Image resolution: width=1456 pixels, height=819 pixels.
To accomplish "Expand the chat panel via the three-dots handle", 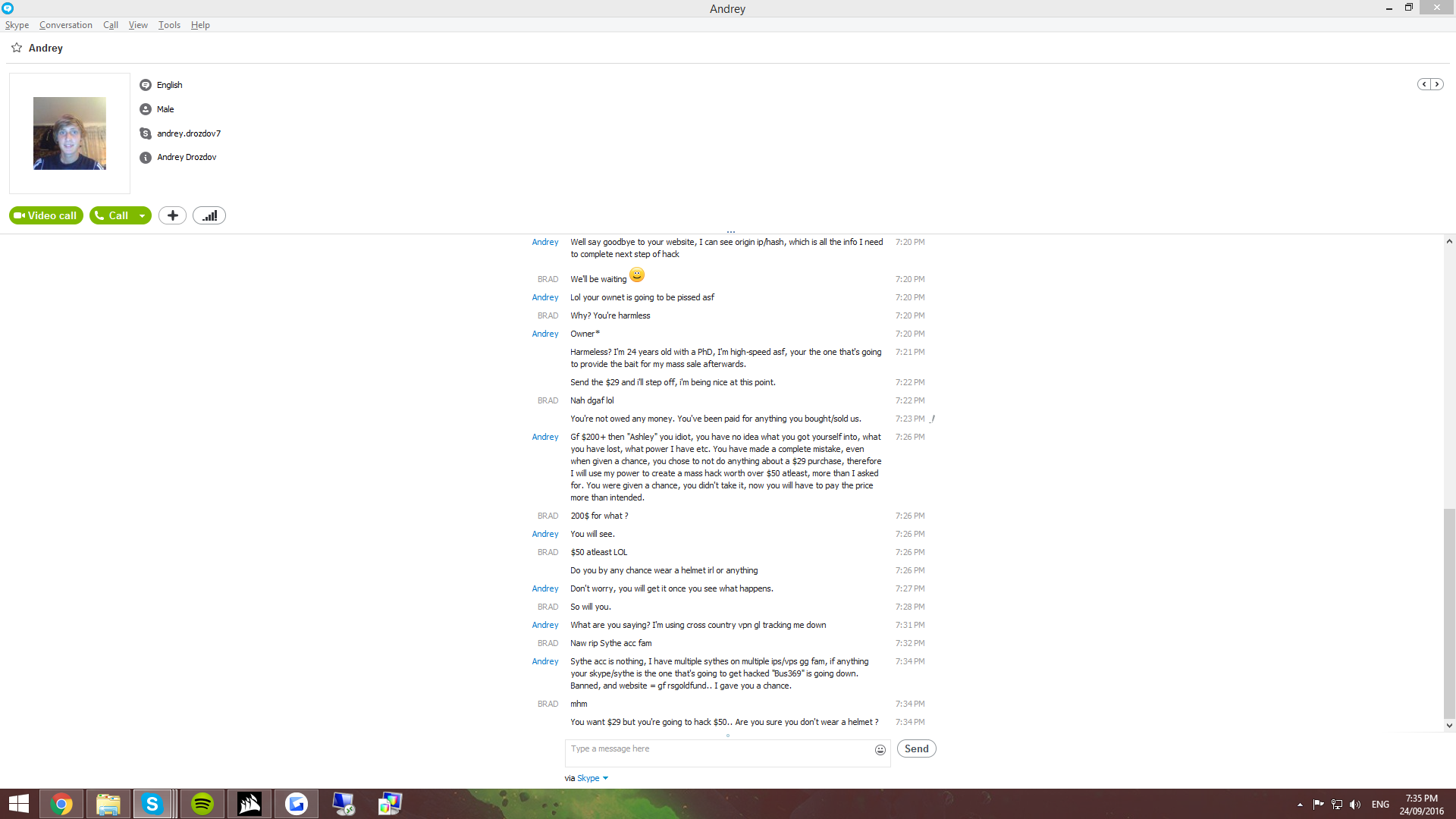I will point(730,232).
